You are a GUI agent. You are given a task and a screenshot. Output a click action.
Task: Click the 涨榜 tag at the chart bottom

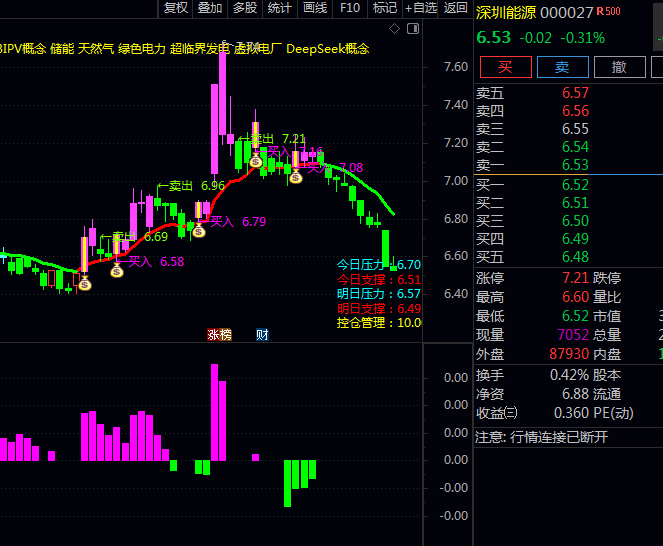click(219, 335)
